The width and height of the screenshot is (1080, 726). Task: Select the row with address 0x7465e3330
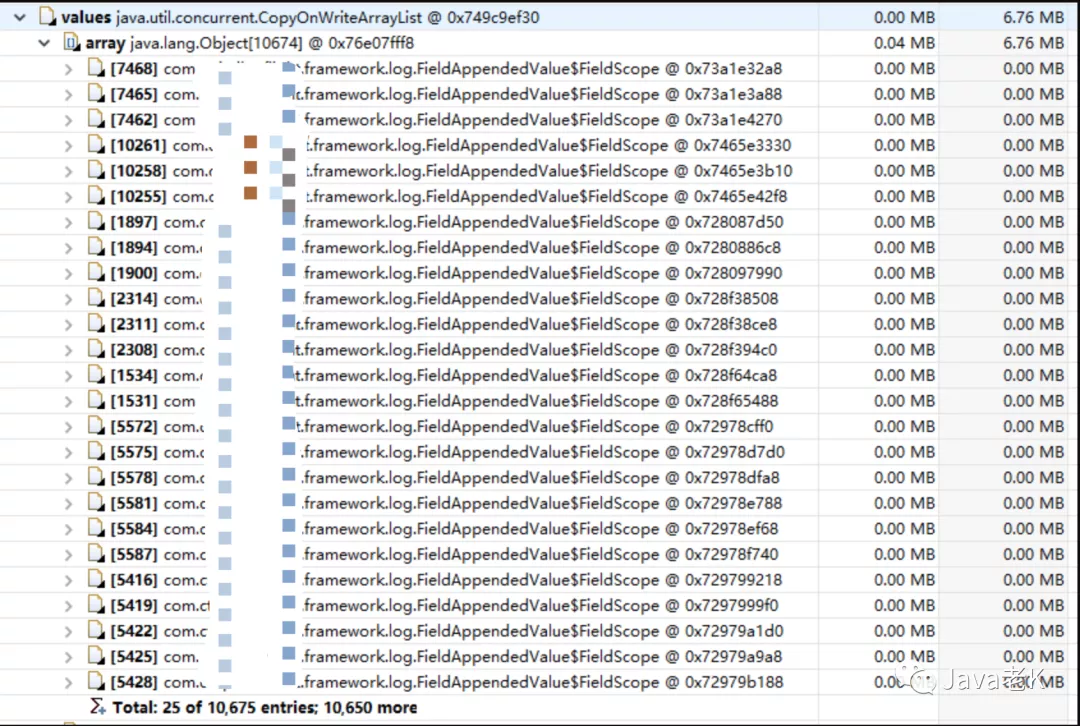[540, 145]
